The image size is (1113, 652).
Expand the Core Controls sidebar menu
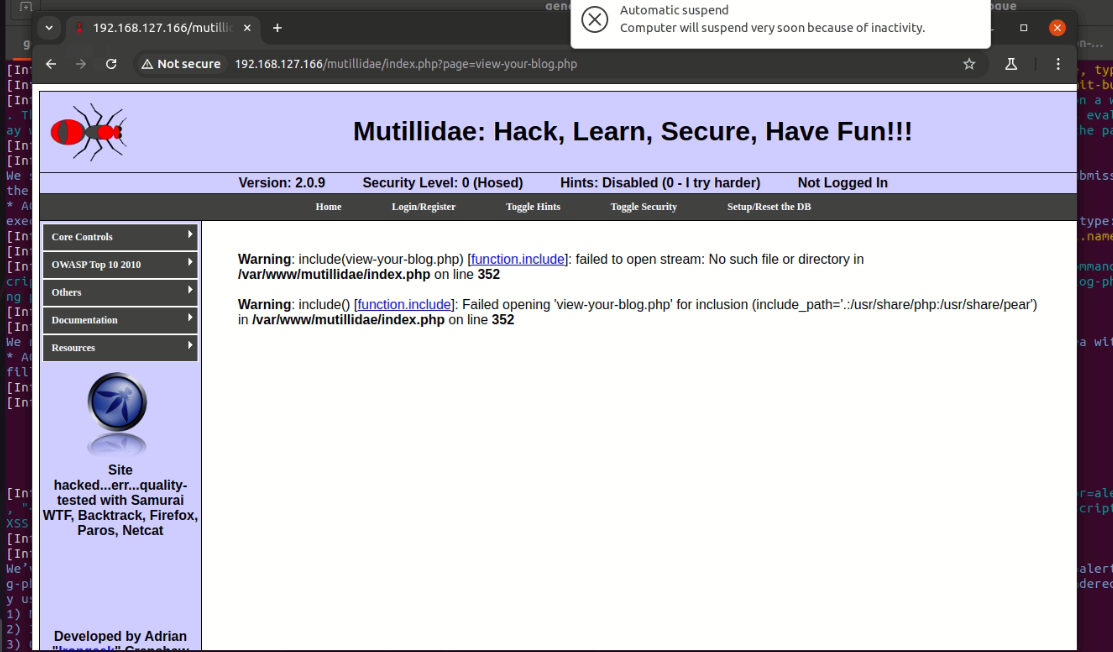120,237
